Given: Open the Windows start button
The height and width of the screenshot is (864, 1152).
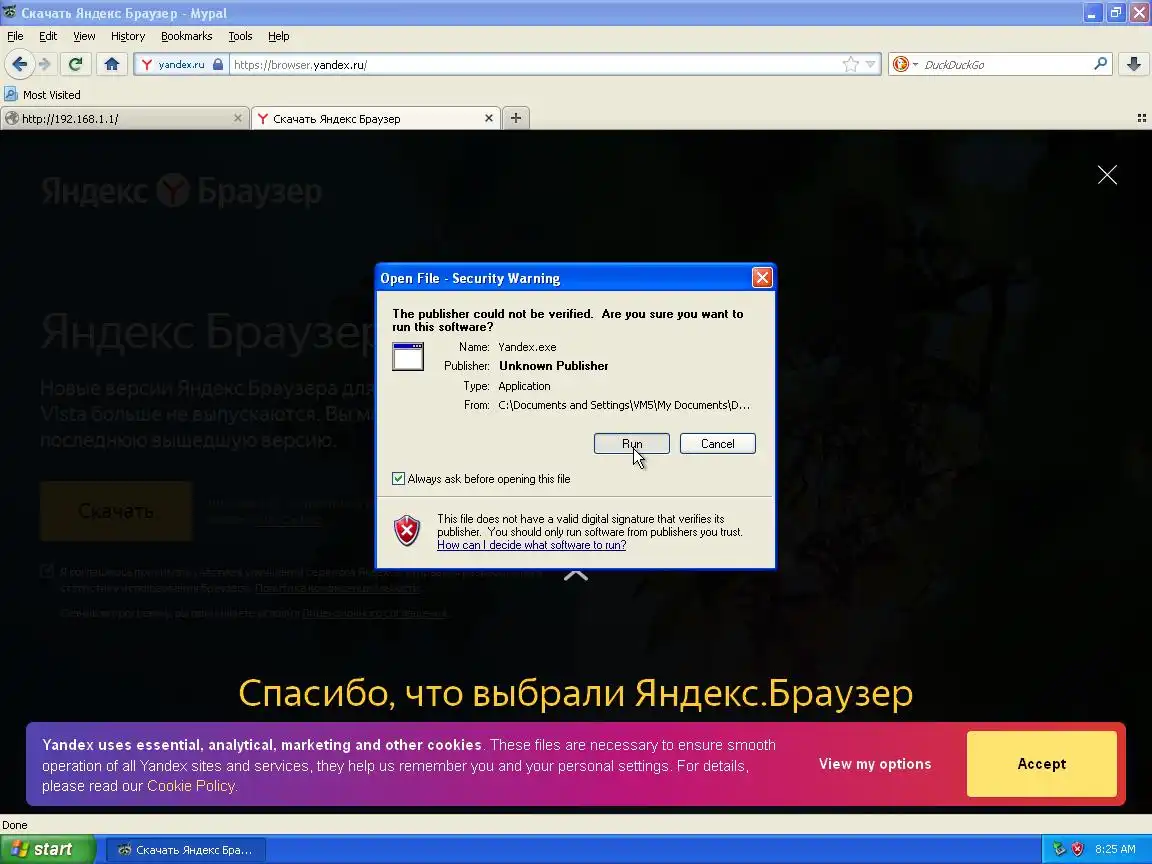Looking at the screenshot, I should [x=48, y=849].
